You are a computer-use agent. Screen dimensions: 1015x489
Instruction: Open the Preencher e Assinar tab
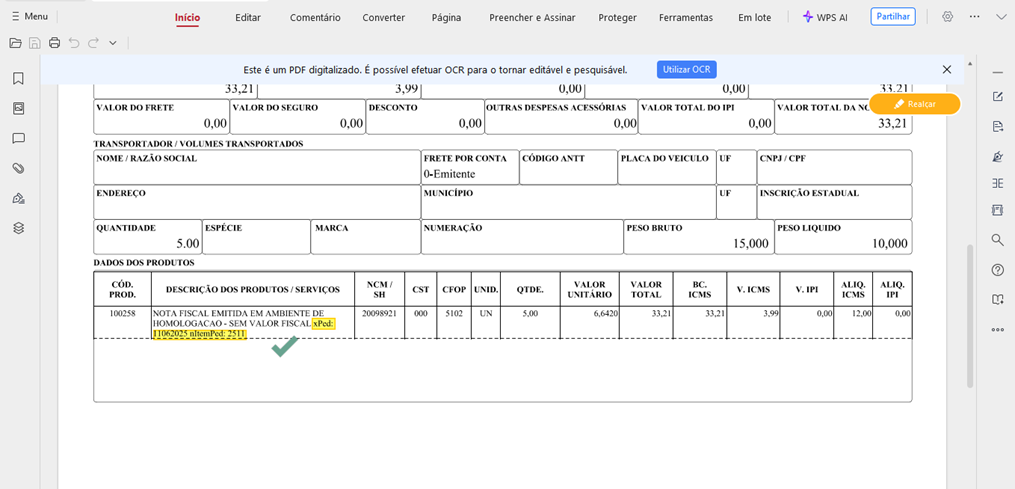tap(532, 17)
